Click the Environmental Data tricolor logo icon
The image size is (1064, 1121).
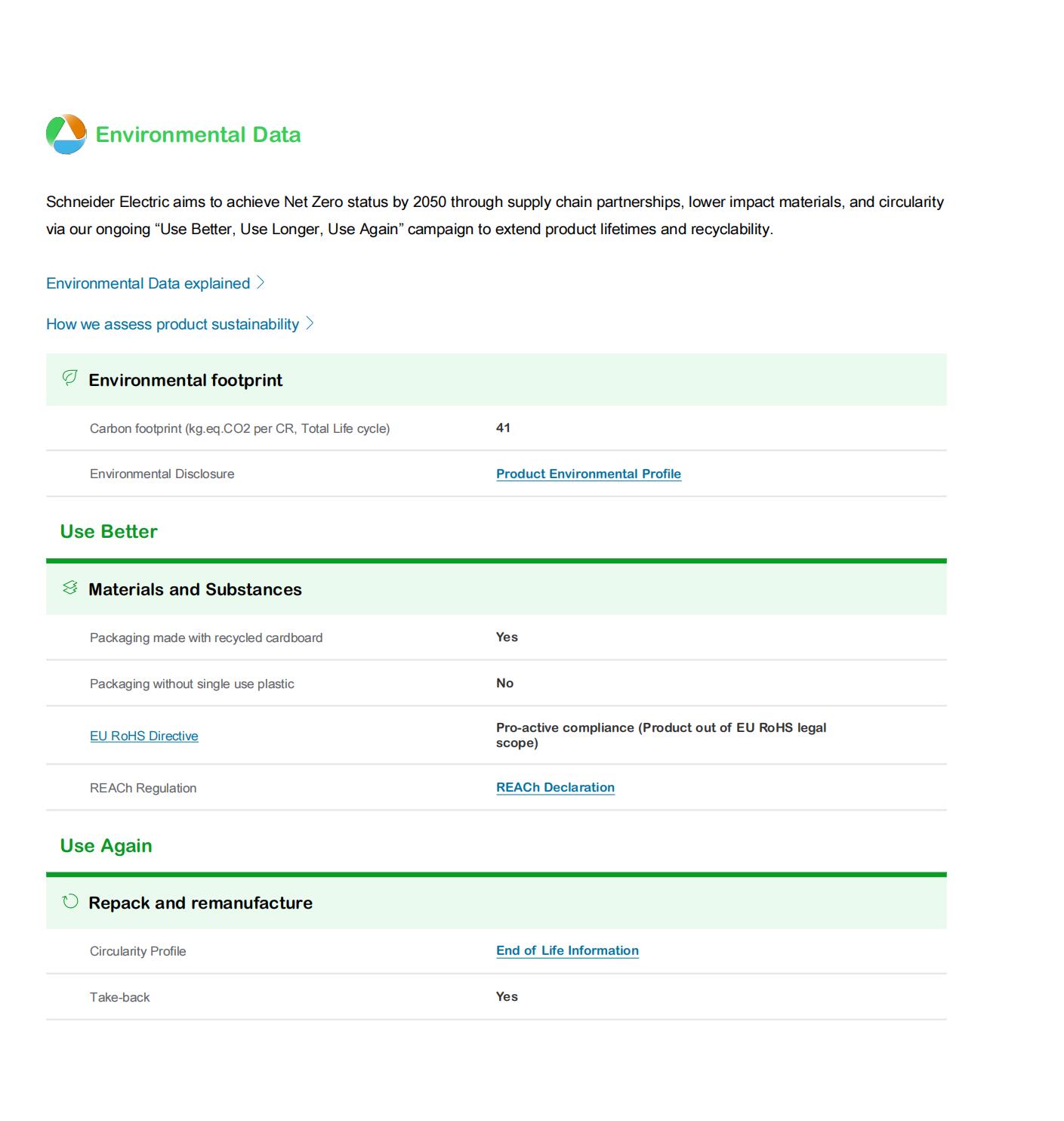(66, 134)
